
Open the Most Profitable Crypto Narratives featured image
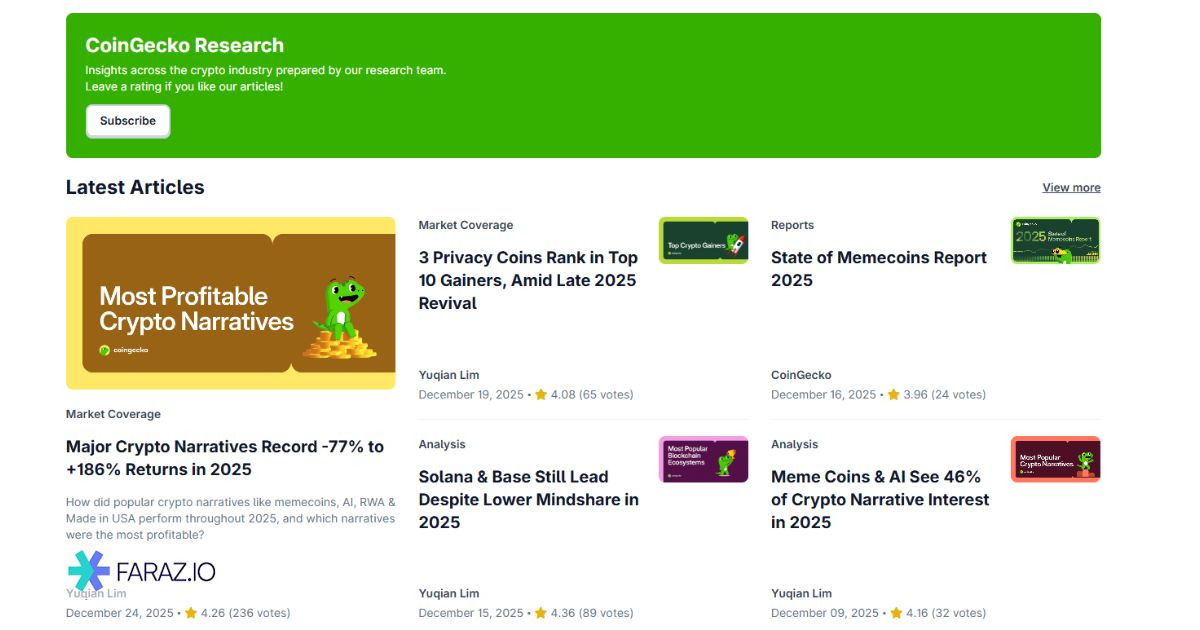(x=230, y=303)
